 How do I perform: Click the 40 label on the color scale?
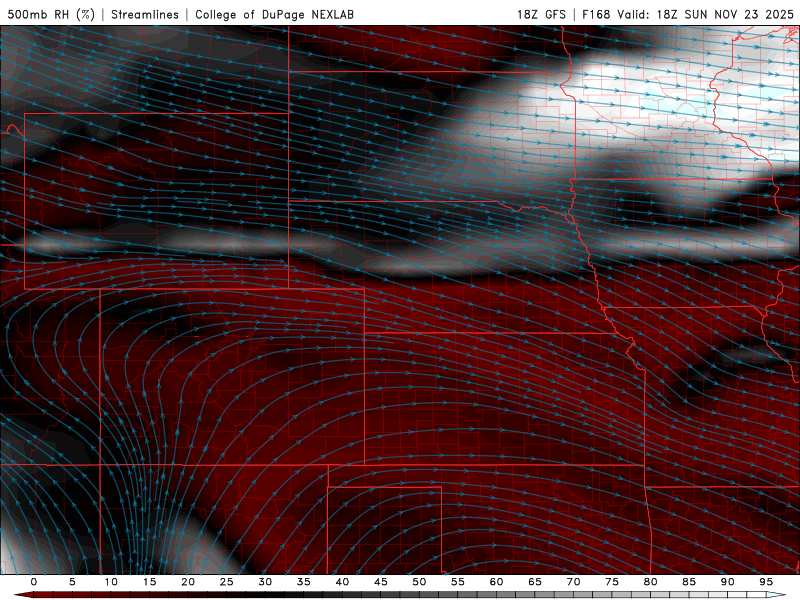pos(342,582)
